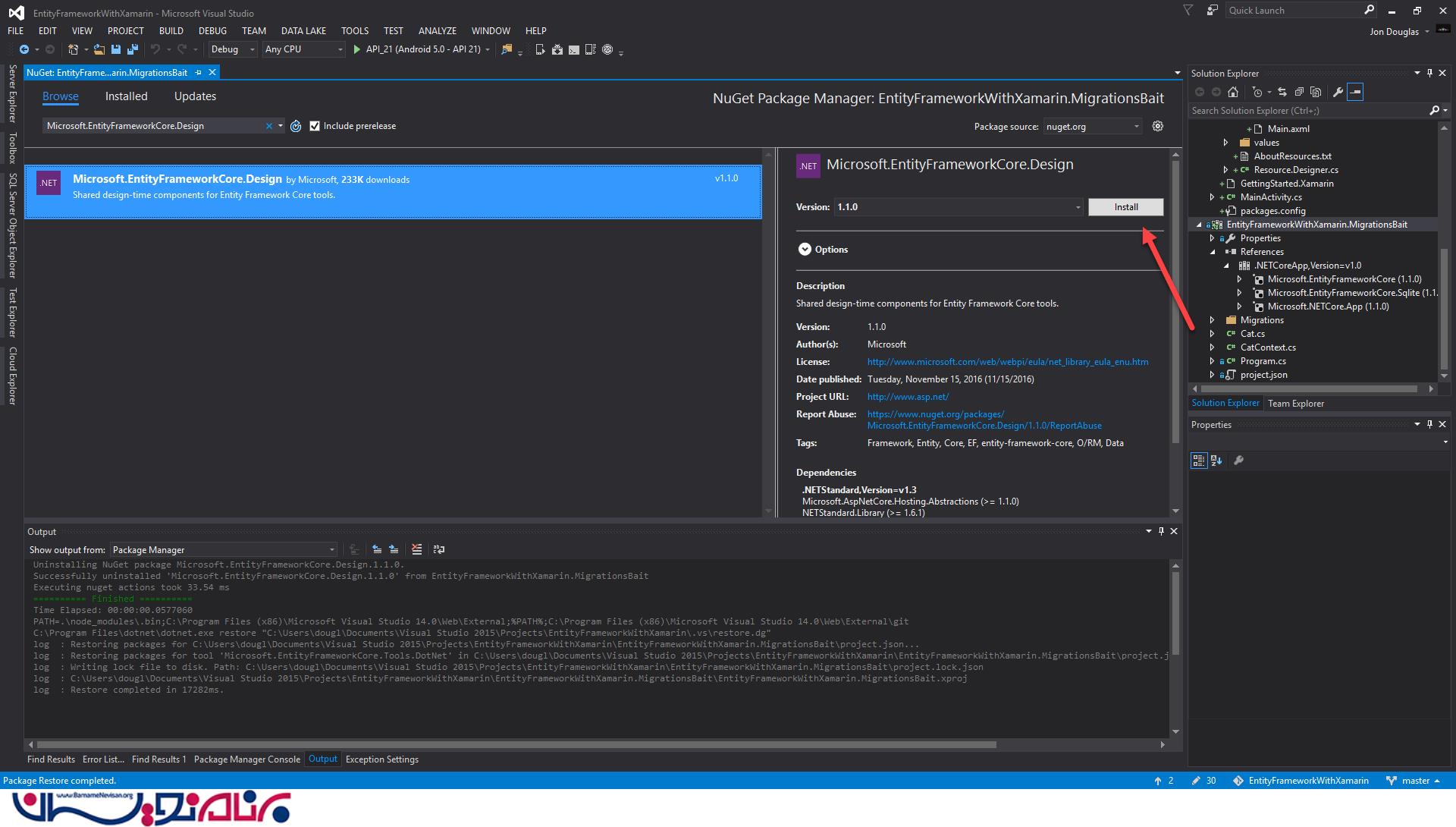This screenshot has width=1456, height=827.
Task: Click the refresh icon beside search box
Action: tap(296, 126)
